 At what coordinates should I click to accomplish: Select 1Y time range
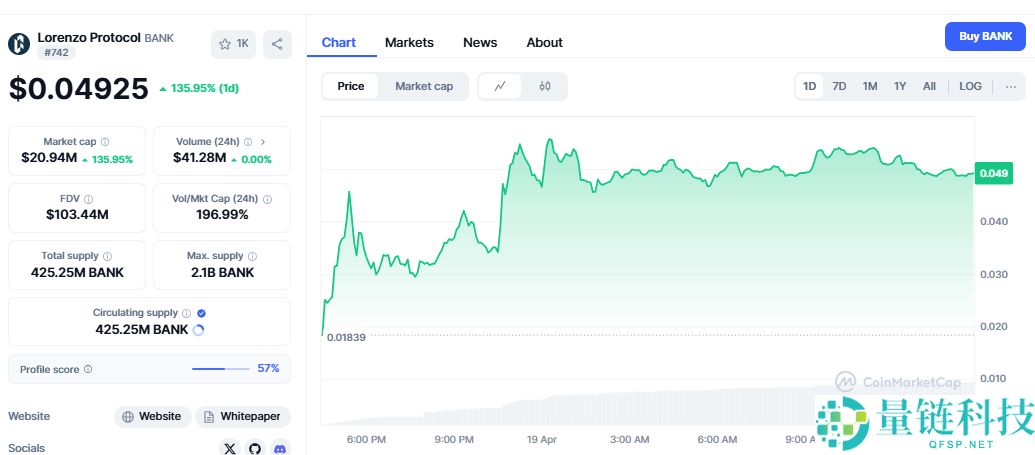coord(900,87)
